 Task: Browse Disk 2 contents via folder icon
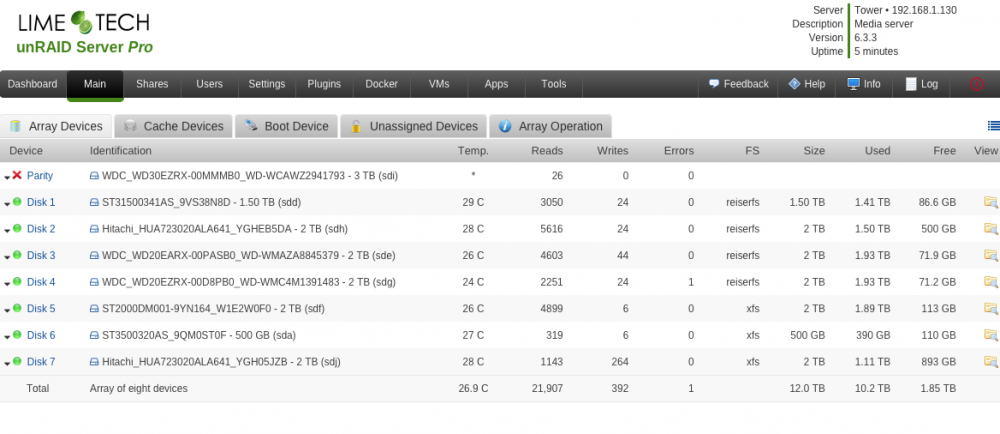pyautogui.click(x=990, y=229)
